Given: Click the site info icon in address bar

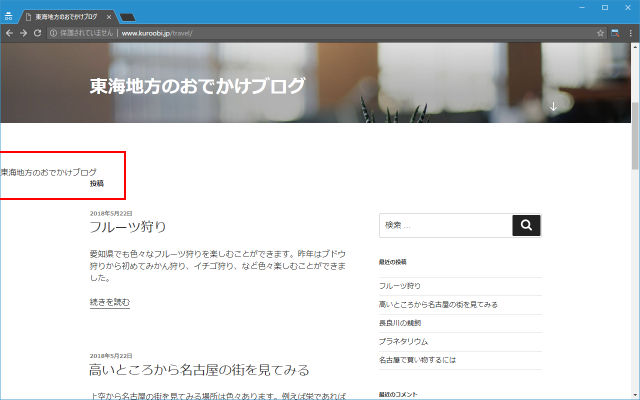Looking at the screenshot, I should 53,33.
